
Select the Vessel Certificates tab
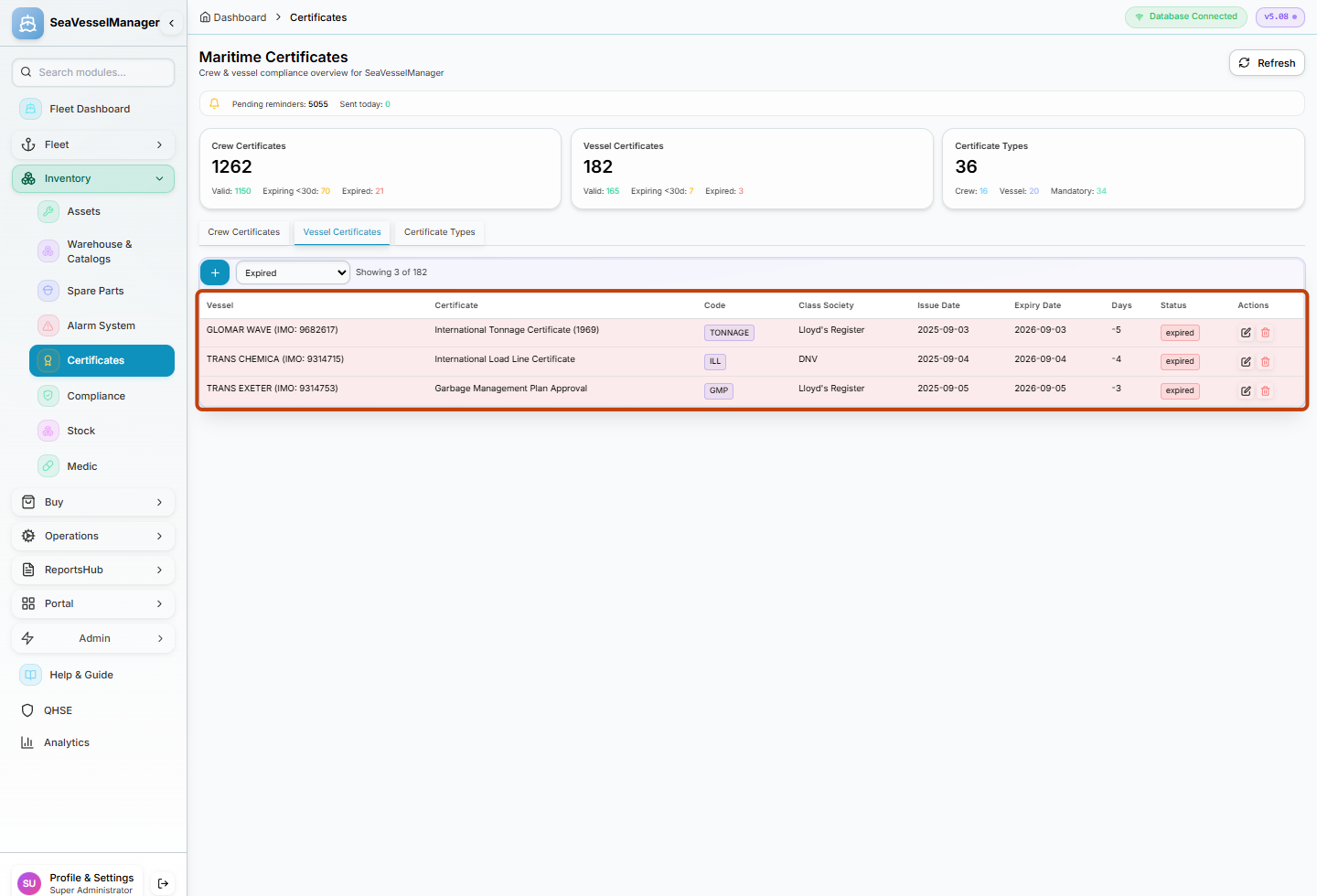pos(342,232)
